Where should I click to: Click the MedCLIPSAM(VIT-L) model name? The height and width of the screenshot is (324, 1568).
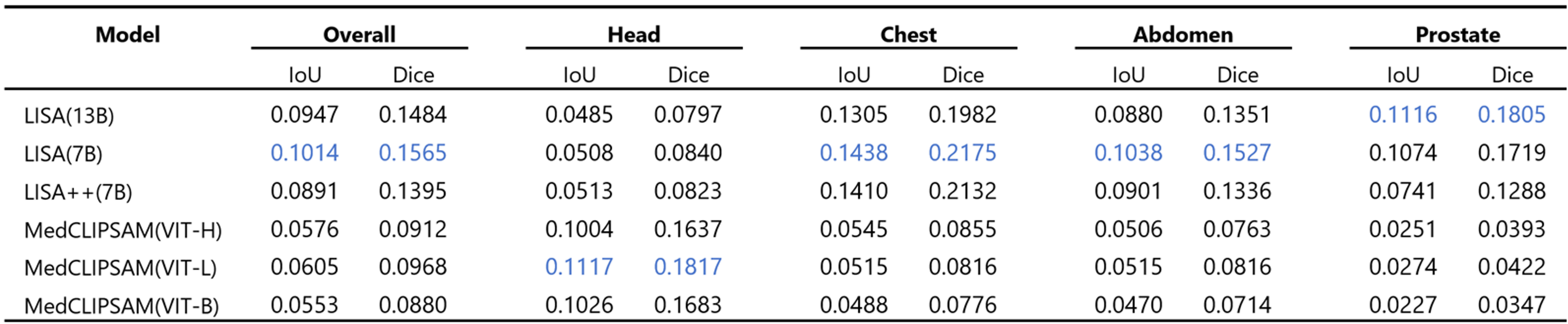[121, 268]
